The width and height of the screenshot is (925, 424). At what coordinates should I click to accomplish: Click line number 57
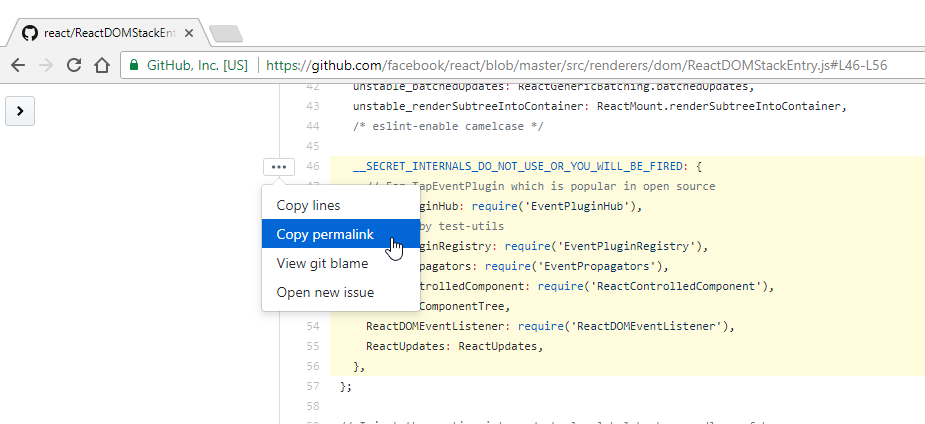[313, 386]
